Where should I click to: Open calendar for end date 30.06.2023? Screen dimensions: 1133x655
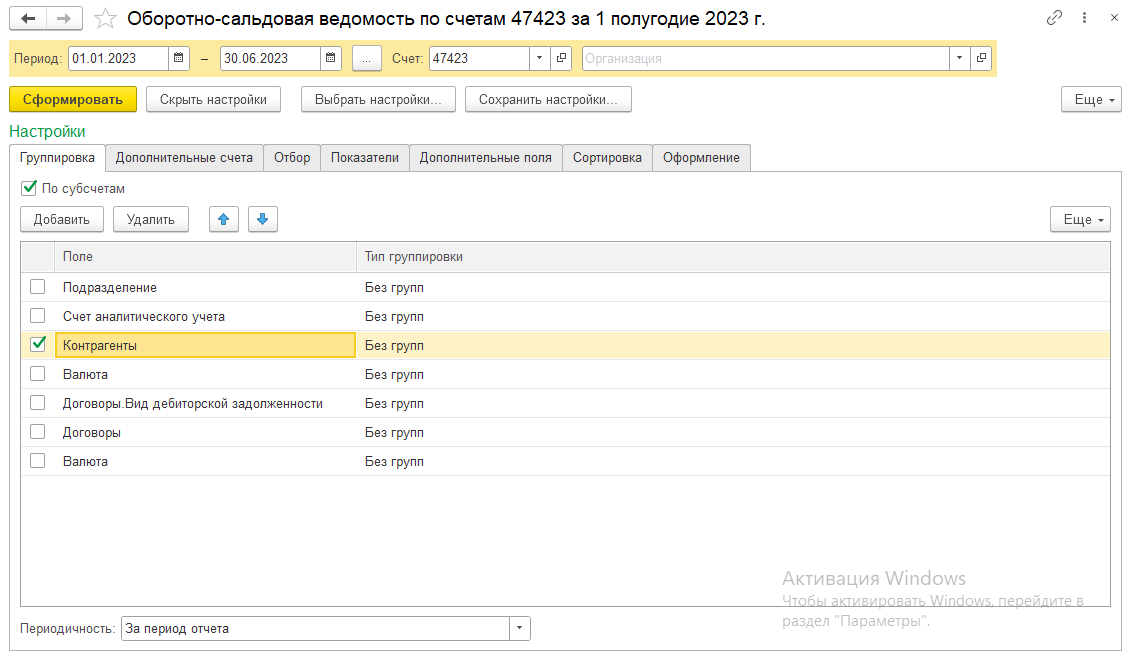pos(331,59)
